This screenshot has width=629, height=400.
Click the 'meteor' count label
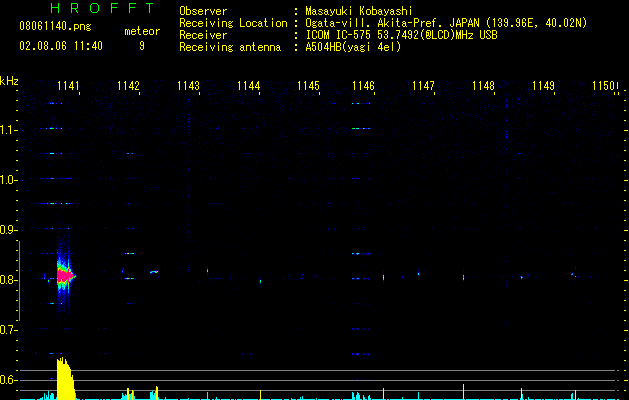142,31
